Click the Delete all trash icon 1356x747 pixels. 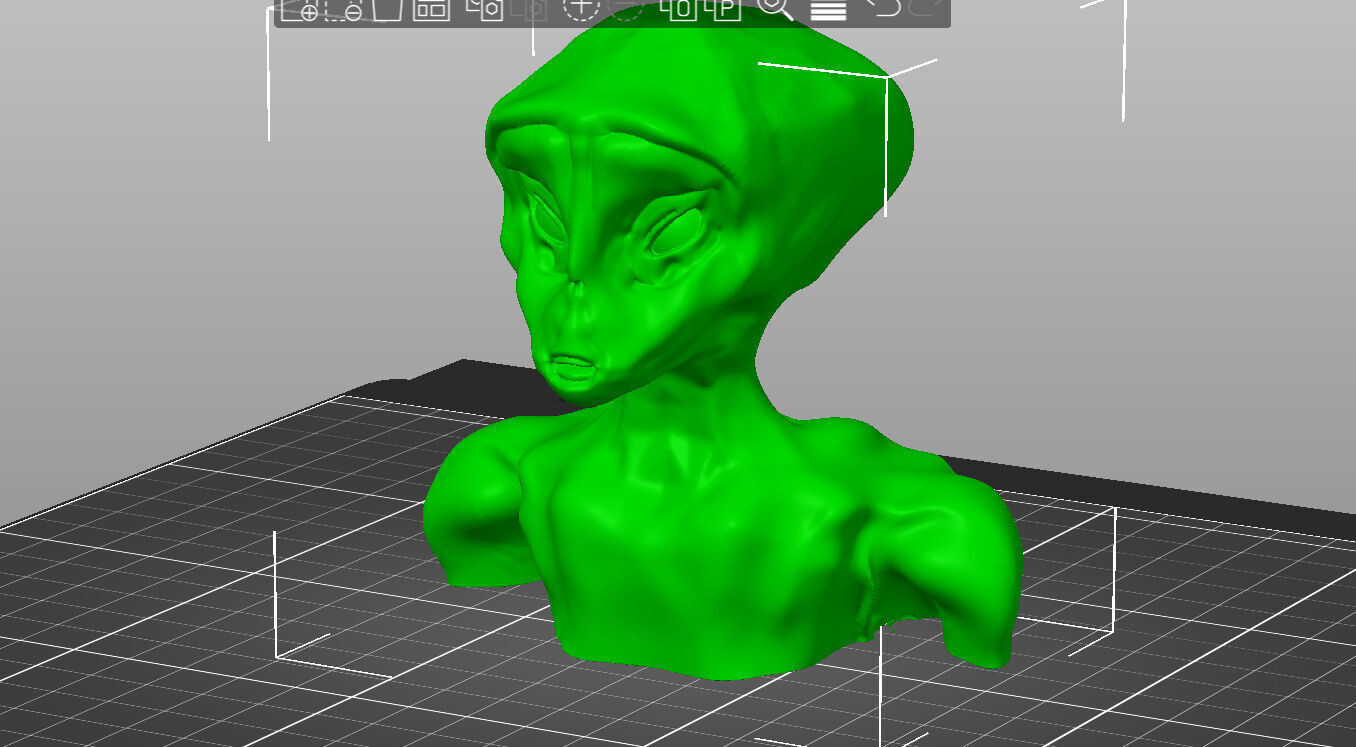(387, 9)
